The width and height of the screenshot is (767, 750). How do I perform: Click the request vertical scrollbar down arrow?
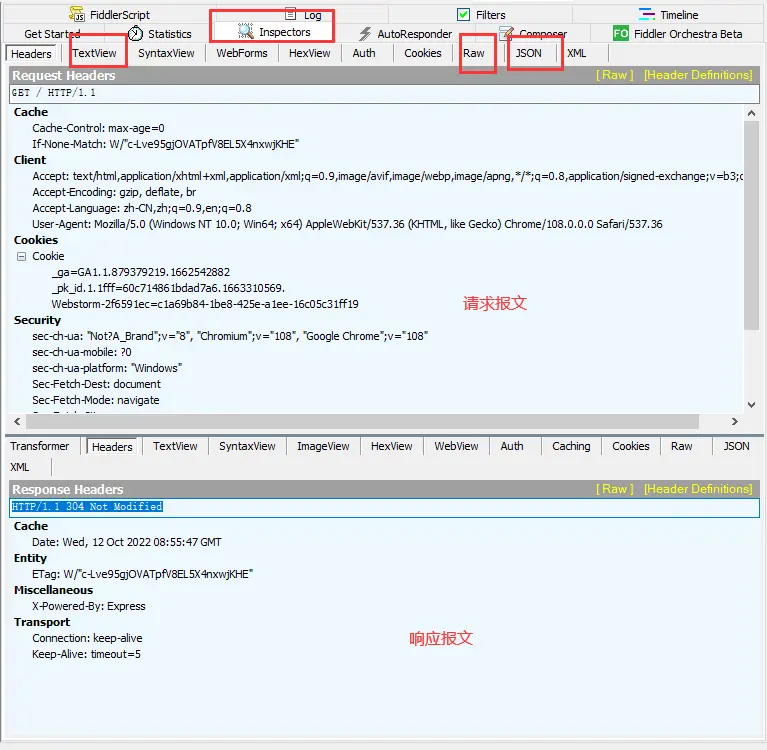751,405
